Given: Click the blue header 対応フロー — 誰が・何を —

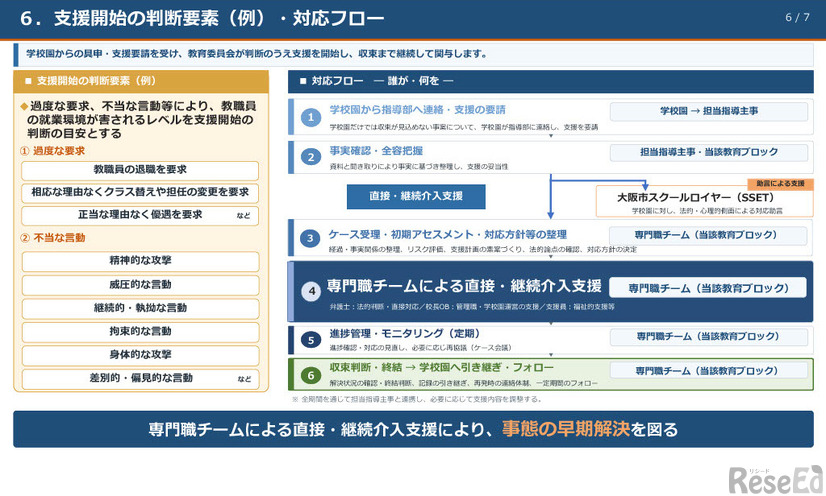Looking at the screenshot, I should click(550, 81).
